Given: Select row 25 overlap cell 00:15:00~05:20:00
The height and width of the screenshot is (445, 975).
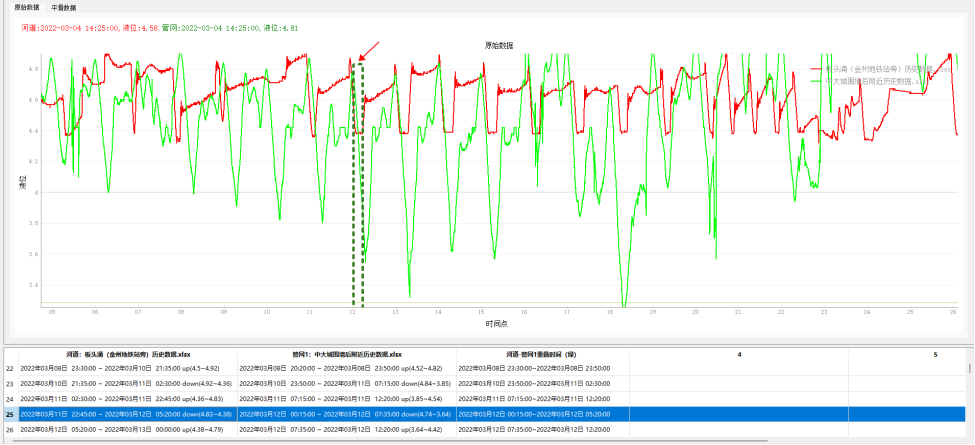Looking at the screenshot, I should pos(543,414).
